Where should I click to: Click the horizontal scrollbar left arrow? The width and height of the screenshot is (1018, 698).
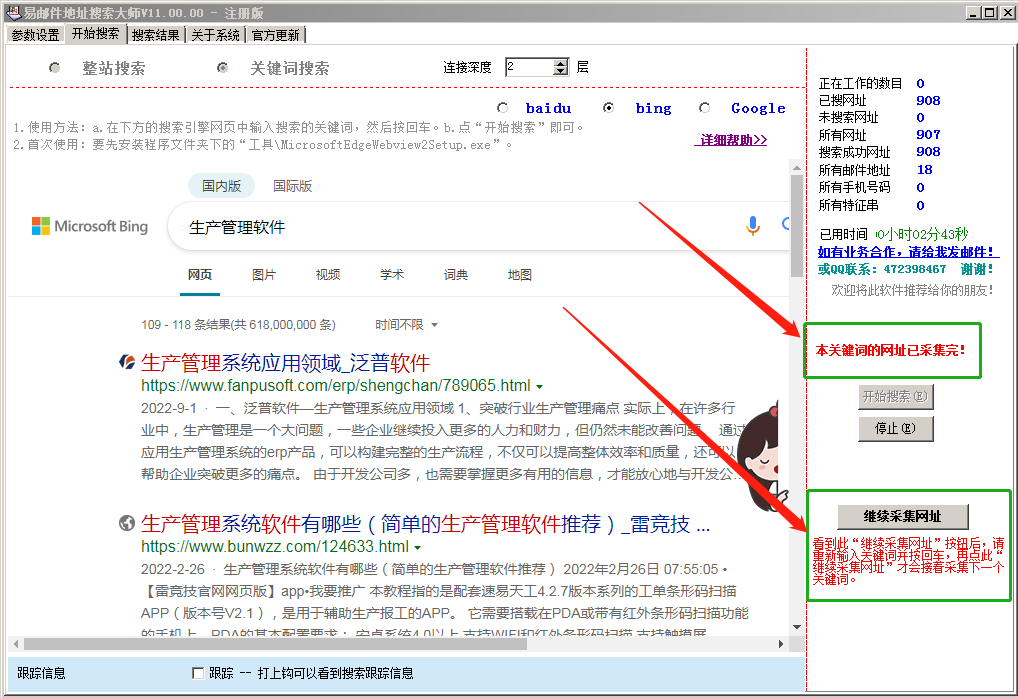pos(16,644)
